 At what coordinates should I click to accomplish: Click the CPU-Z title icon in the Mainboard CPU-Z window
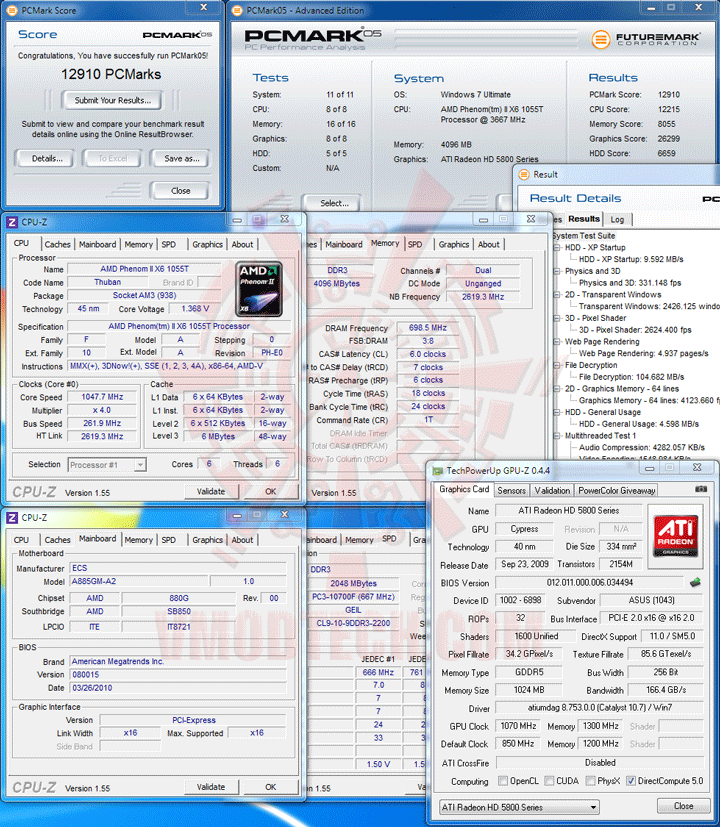pos(12,517)
